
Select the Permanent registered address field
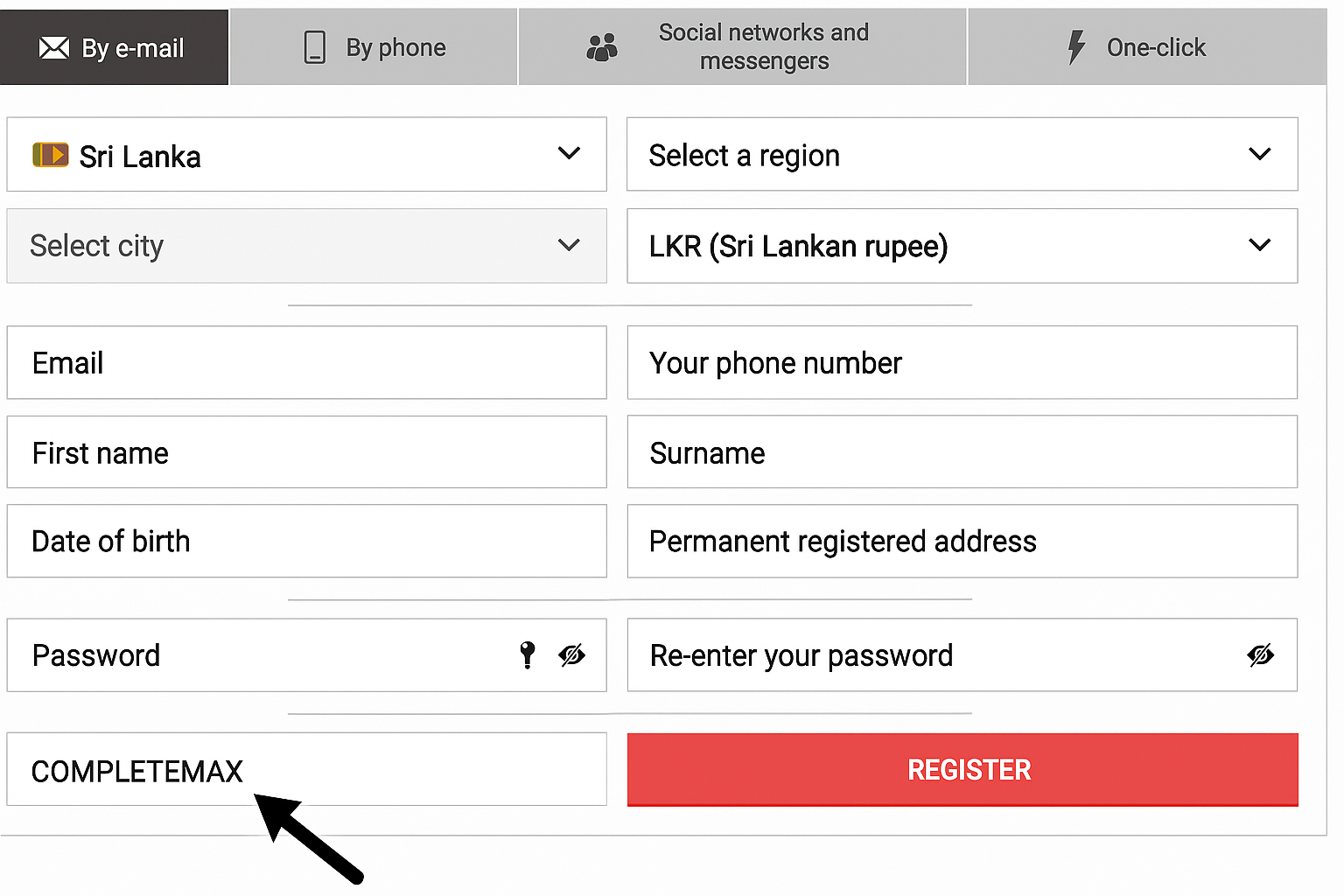(x=962, y=541)
